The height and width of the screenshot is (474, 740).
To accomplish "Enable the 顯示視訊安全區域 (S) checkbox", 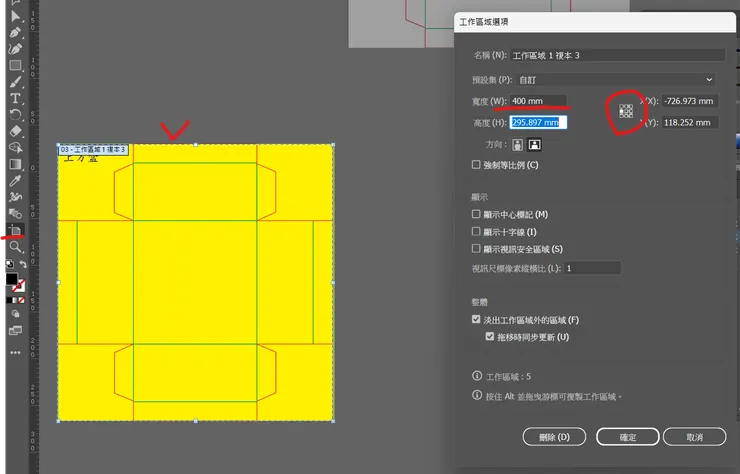I will [x=476, y=249].
